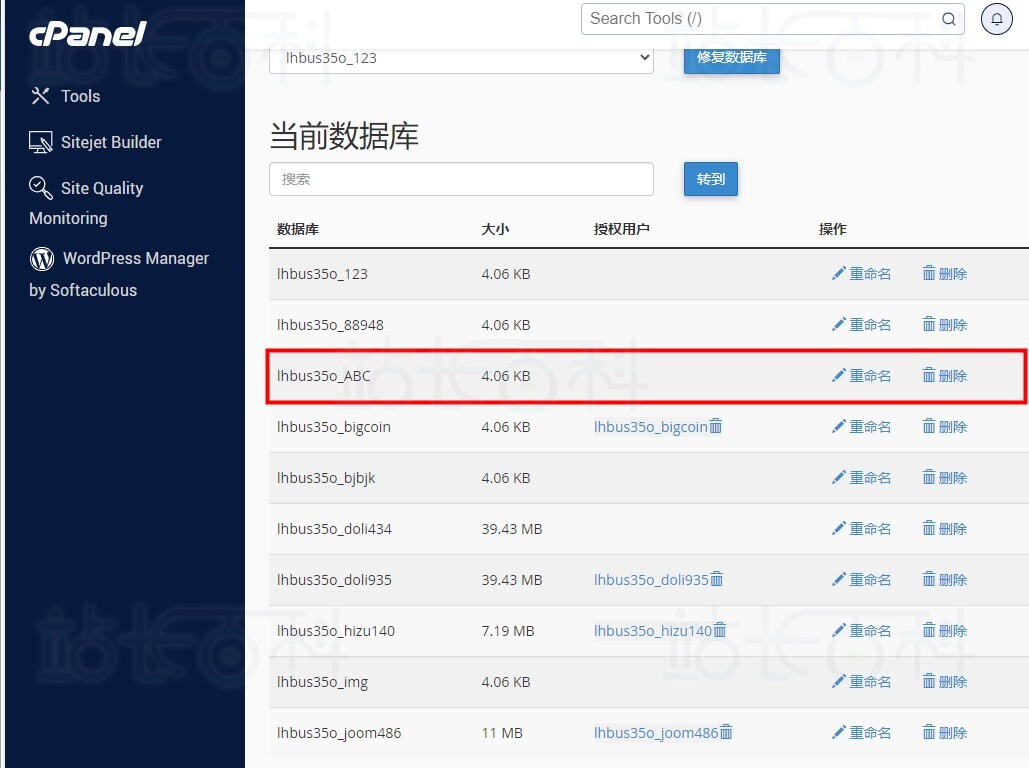Click the pencil icon next to lhbus35o_ABC
1029x768 pixels.
(840, 375)
